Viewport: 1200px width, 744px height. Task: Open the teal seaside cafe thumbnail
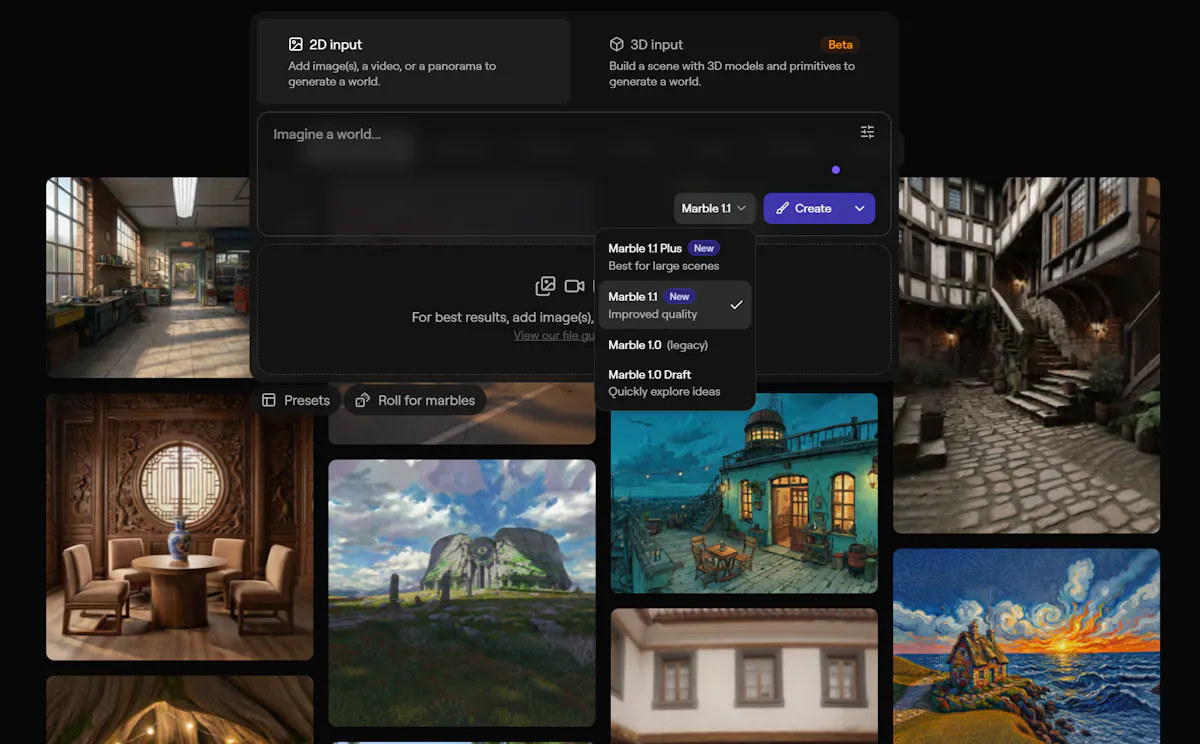744,492
